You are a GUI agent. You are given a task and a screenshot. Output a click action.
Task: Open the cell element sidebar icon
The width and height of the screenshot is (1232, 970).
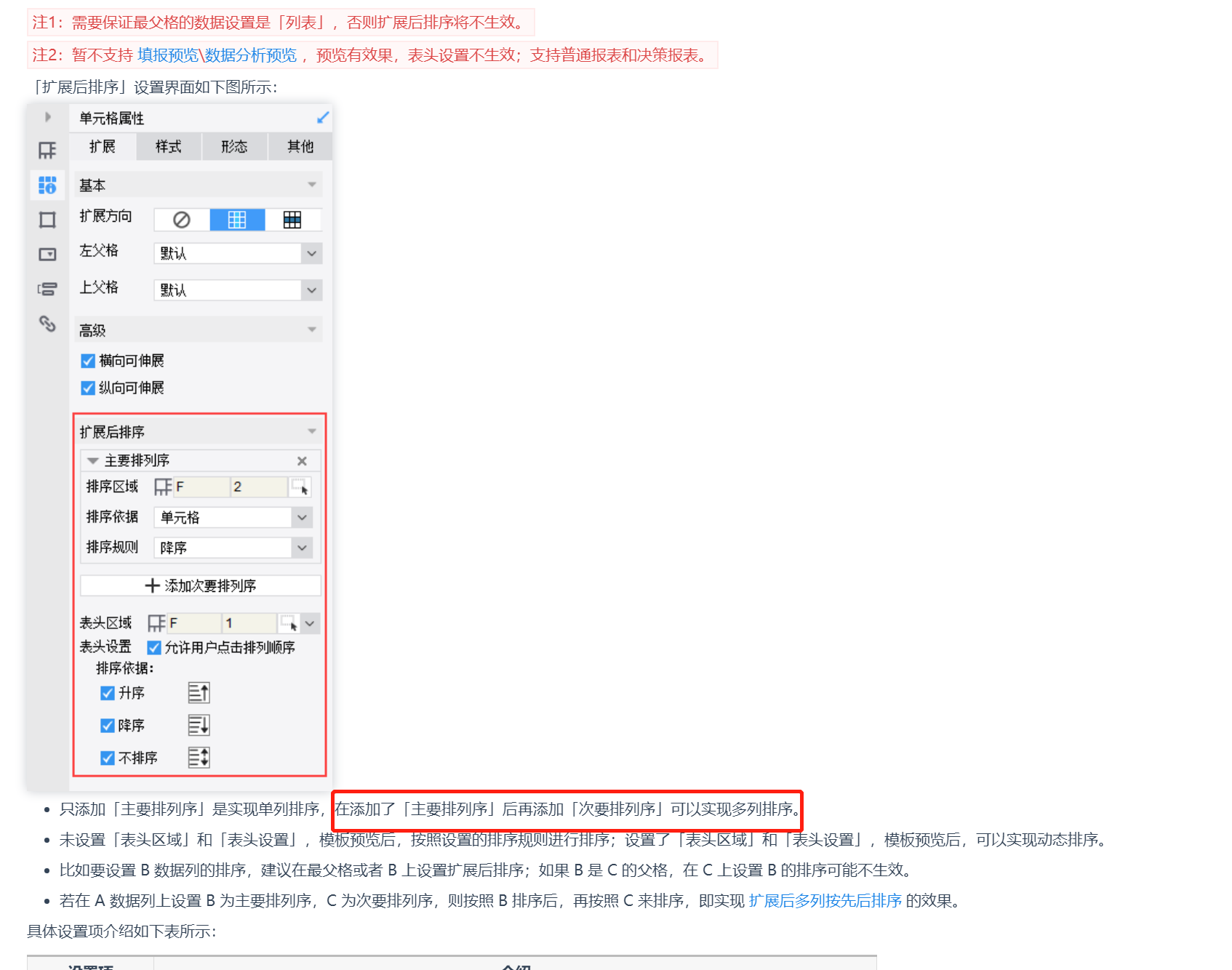coord(47,151)
